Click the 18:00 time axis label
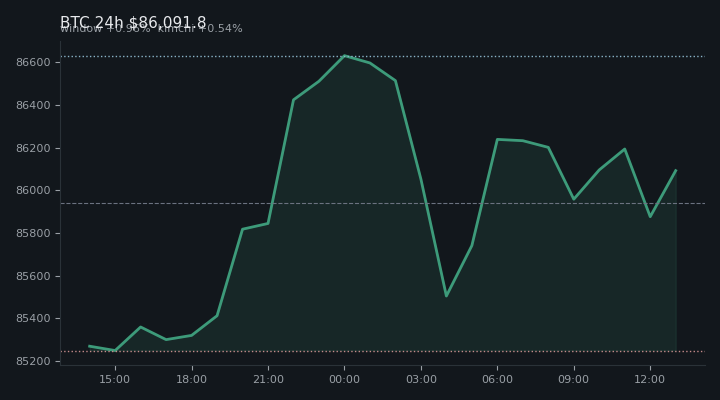This screenshot has height=400, width=720. click(x=191, y=379)
